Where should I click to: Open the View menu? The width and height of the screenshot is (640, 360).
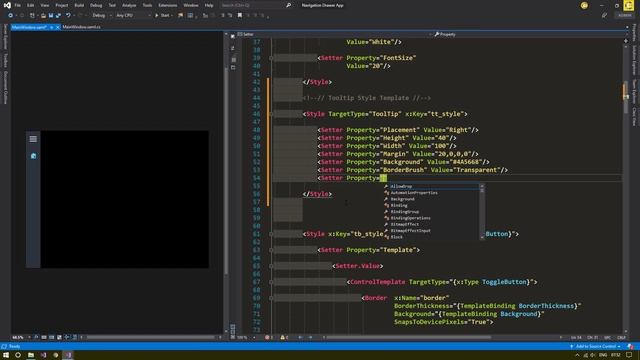44,5
